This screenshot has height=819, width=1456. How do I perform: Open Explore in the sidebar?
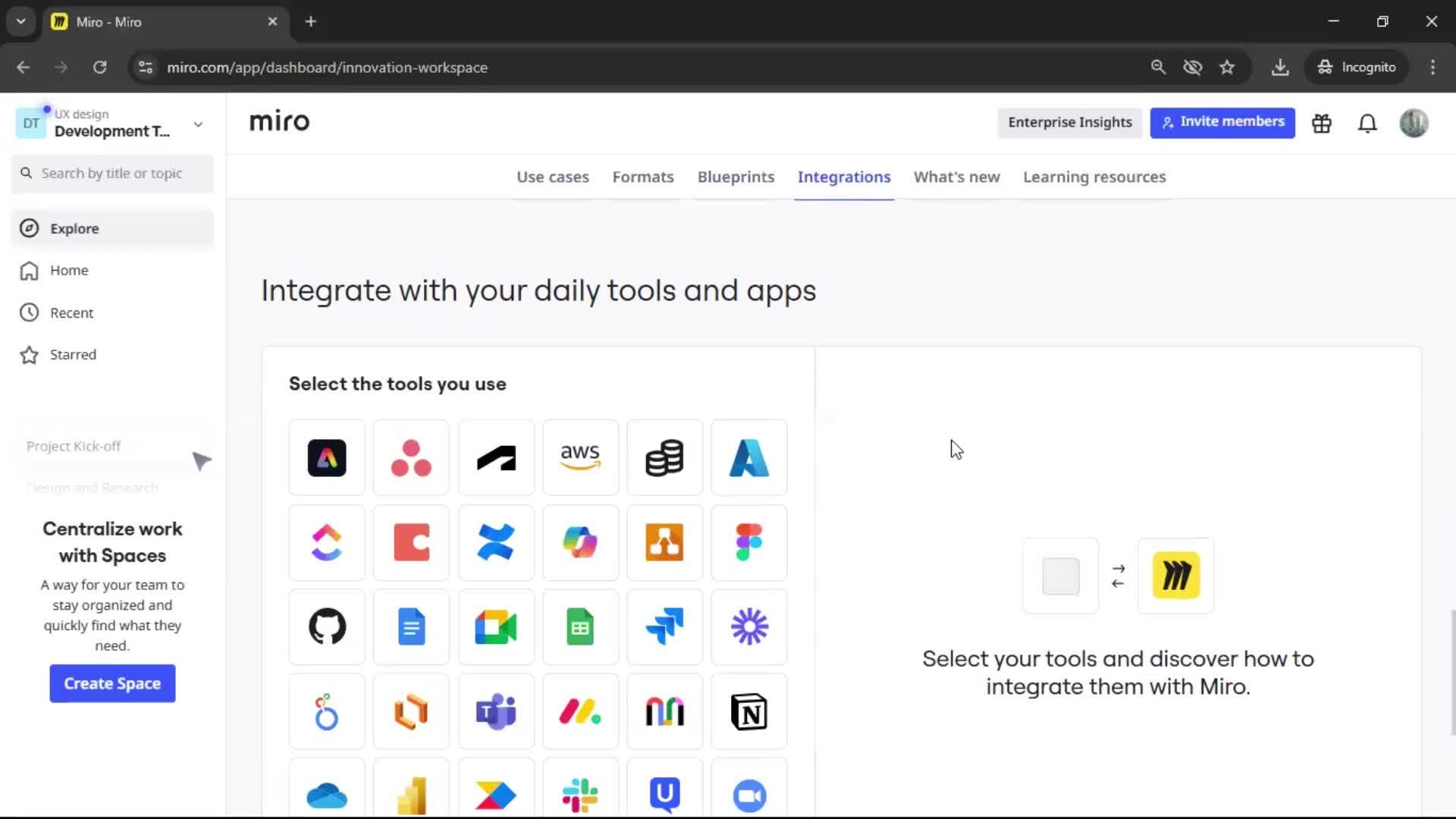pyautogui.click(x=112, y=228)
